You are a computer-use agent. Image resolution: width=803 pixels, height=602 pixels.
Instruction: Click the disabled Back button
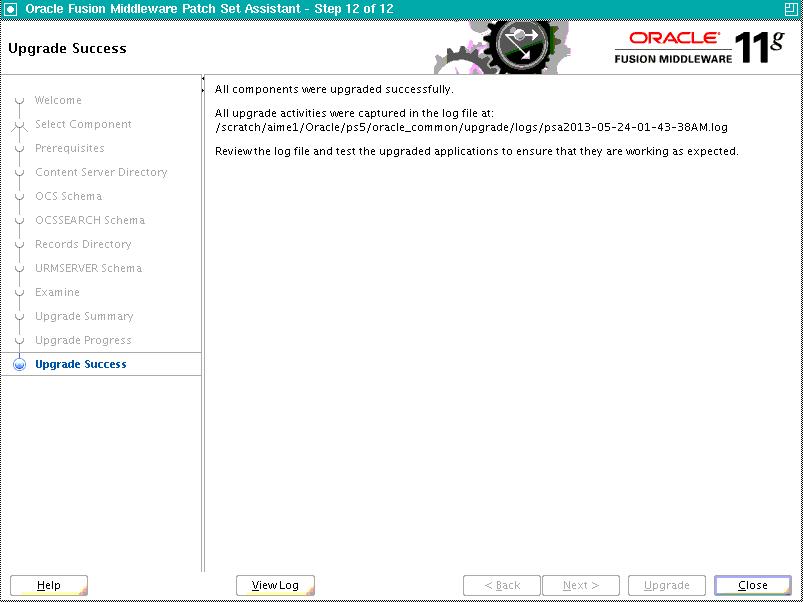point(502,585)
